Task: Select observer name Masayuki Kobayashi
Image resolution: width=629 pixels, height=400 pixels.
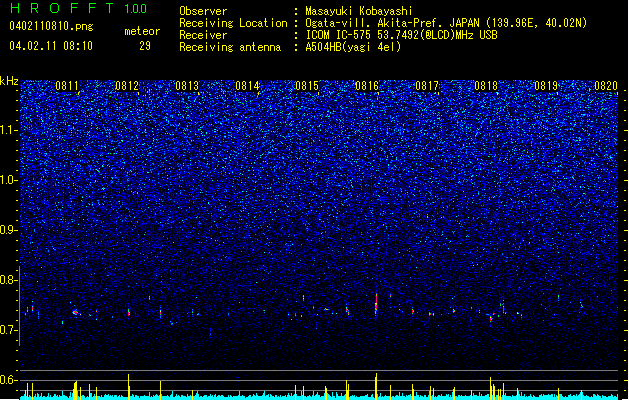Action: coord(359,11)
